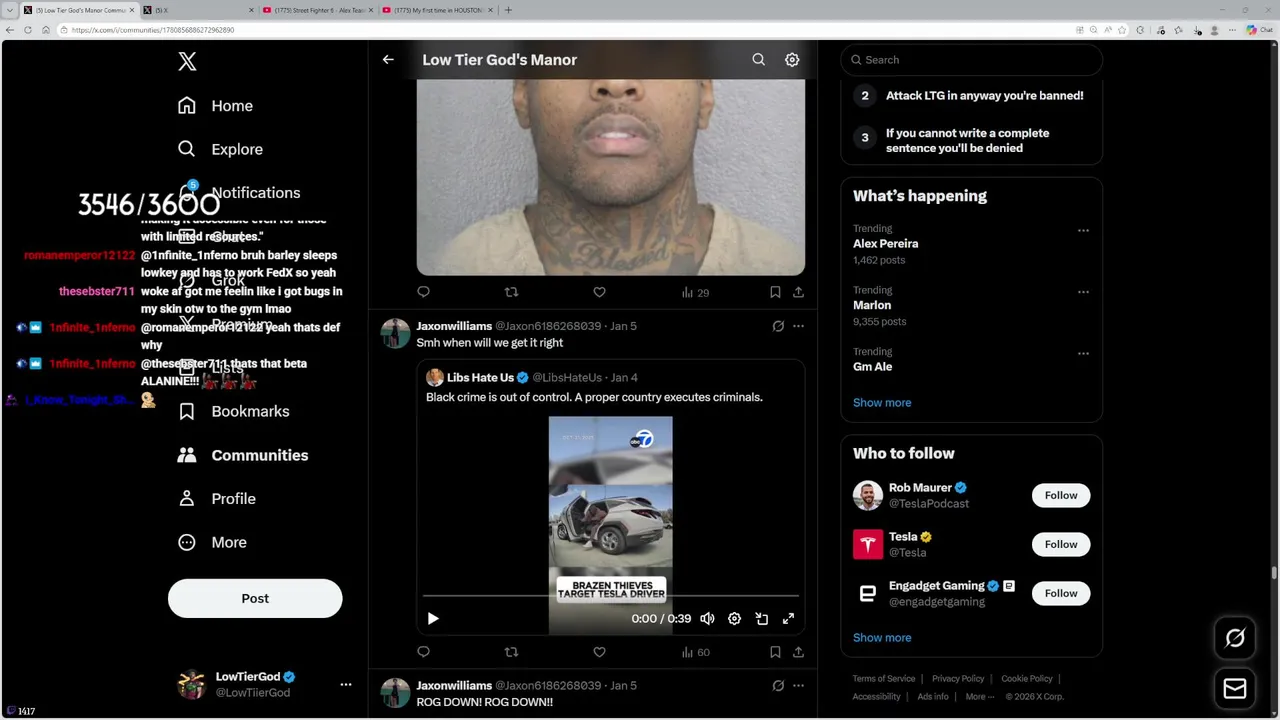Click the Post button
This screenshot has width=1280, height=720.
[255, 598]
